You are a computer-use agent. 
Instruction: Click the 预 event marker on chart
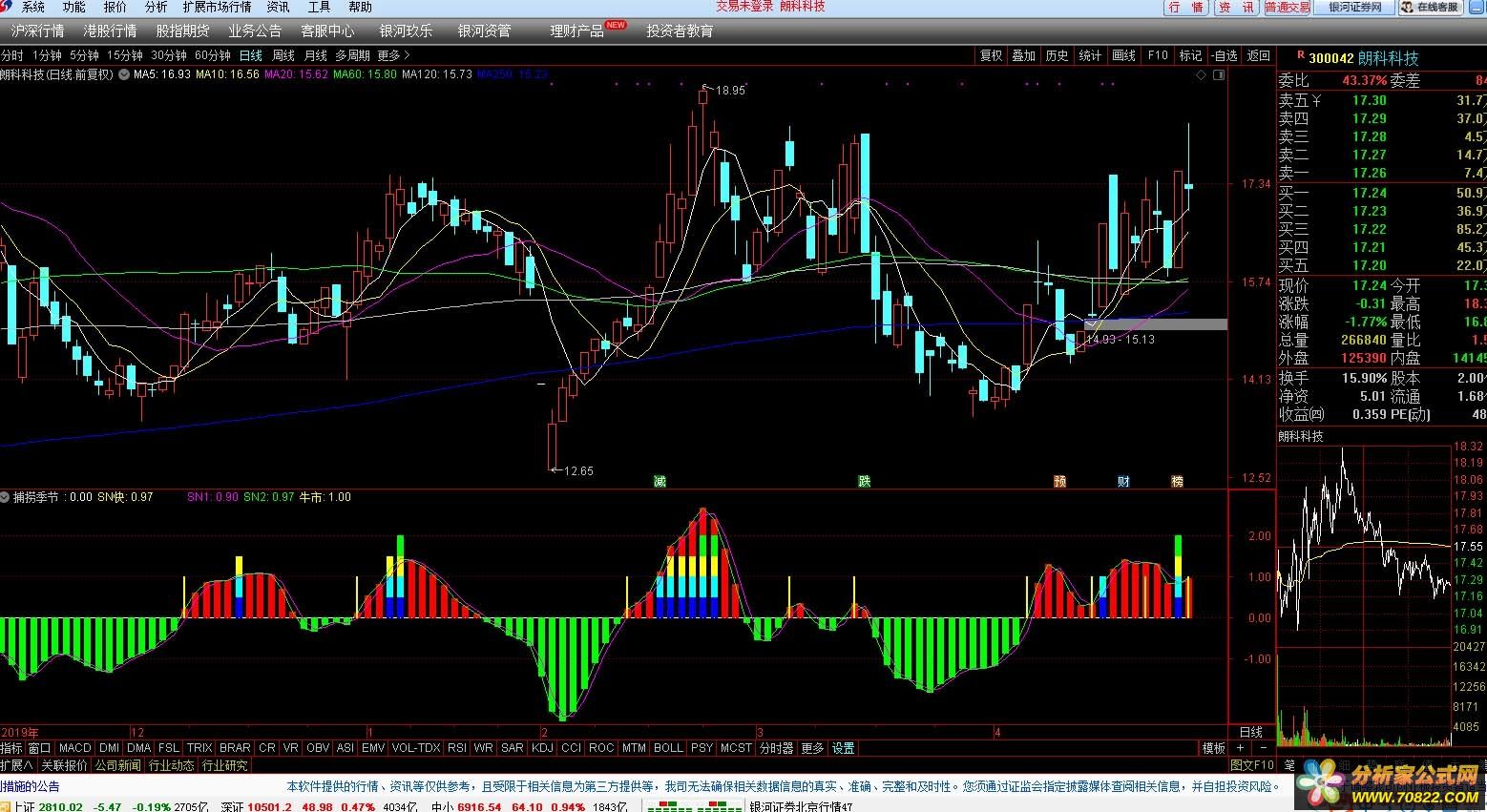point(1059,481)
